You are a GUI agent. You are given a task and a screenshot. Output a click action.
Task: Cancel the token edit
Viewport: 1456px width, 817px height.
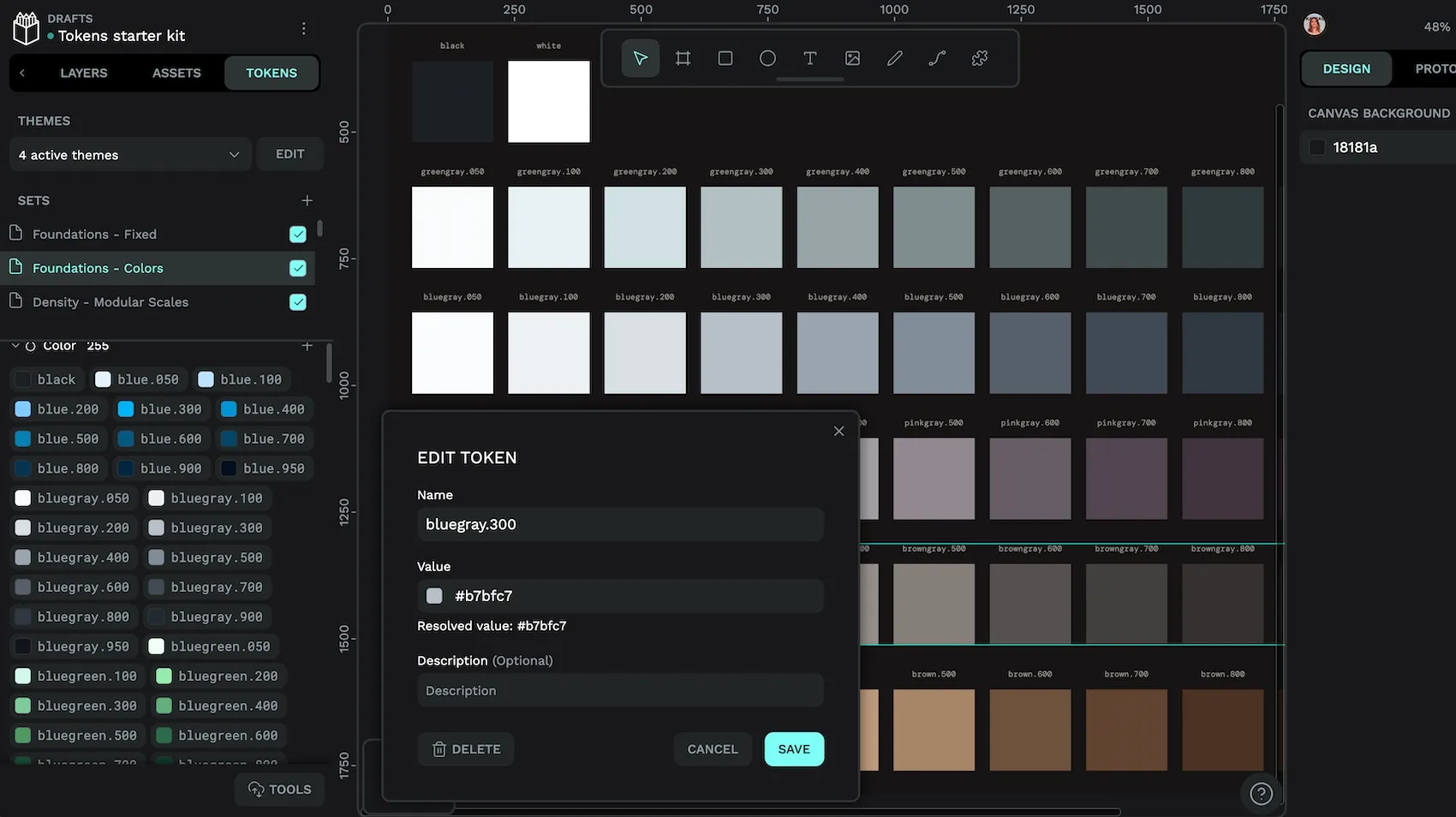click(713, 748)
